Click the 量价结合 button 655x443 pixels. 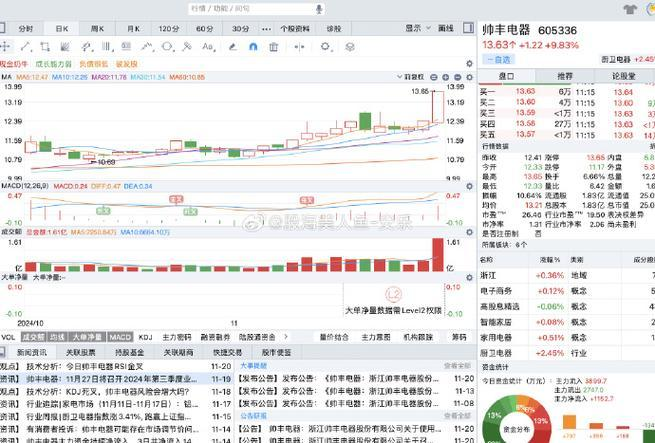pos(334,337)
